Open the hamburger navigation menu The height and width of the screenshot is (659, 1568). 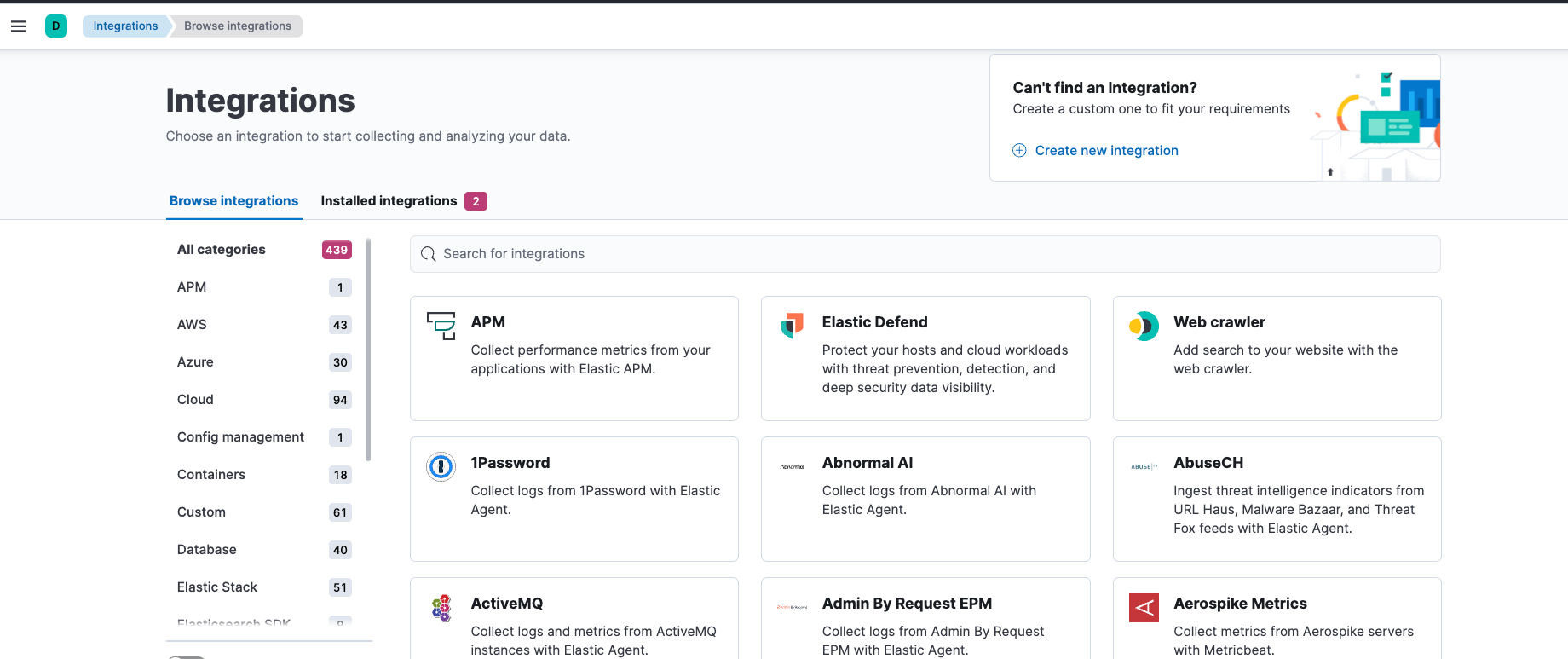click(x=19, y=26)
